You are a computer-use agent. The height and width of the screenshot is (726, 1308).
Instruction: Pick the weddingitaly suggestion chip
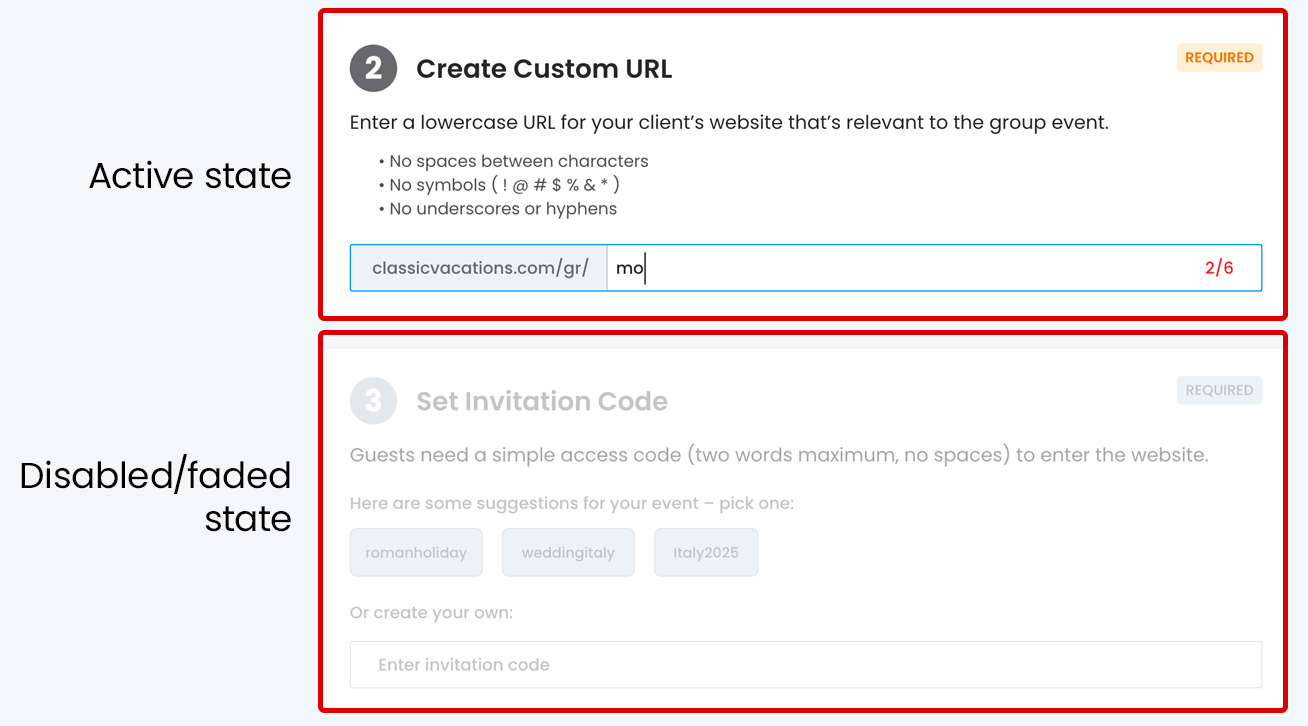pyautogui.click(x=568, y=552)
